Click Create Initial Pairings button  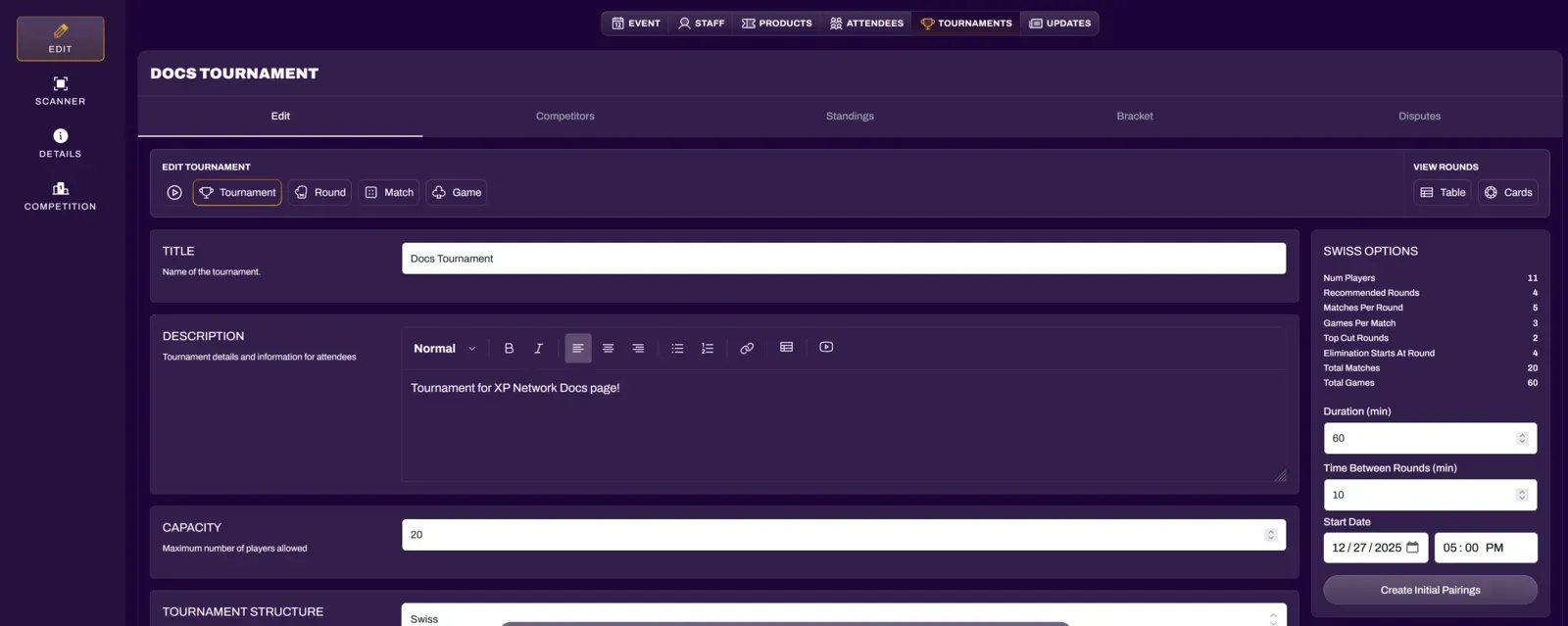tap(1430, 590)
